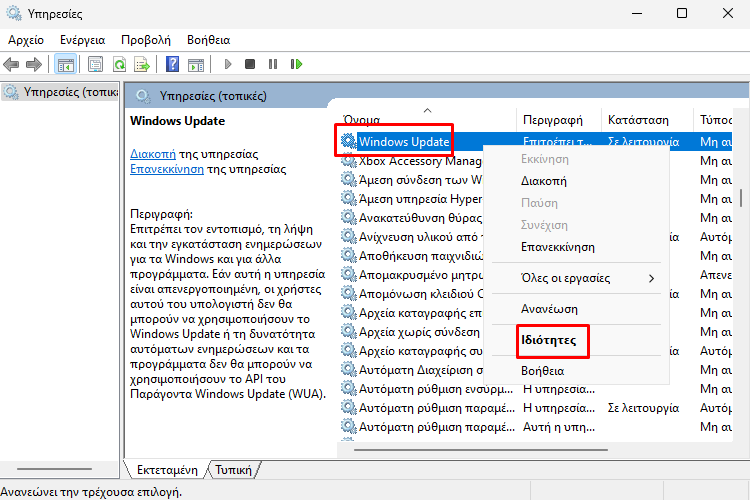Click gear icon beside Αρχεία χωρίς σύνδεση
Image resolution: width=750 pixels, height=500 pixels.
click(348, 332)
